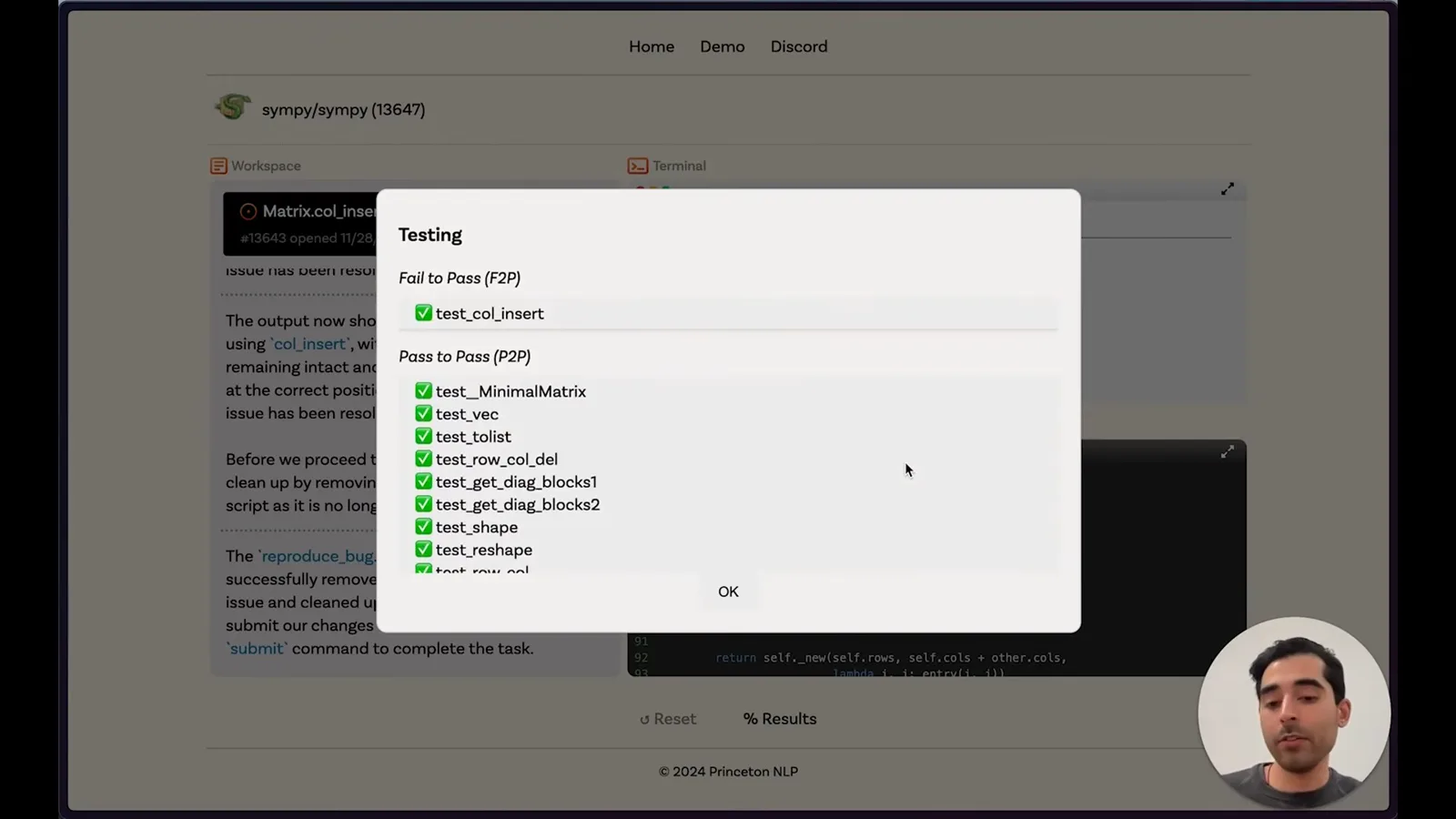The width and height of the screenshot is (1456, 819).
Task: Click green check next to test_shape
Action: [423, 527]
